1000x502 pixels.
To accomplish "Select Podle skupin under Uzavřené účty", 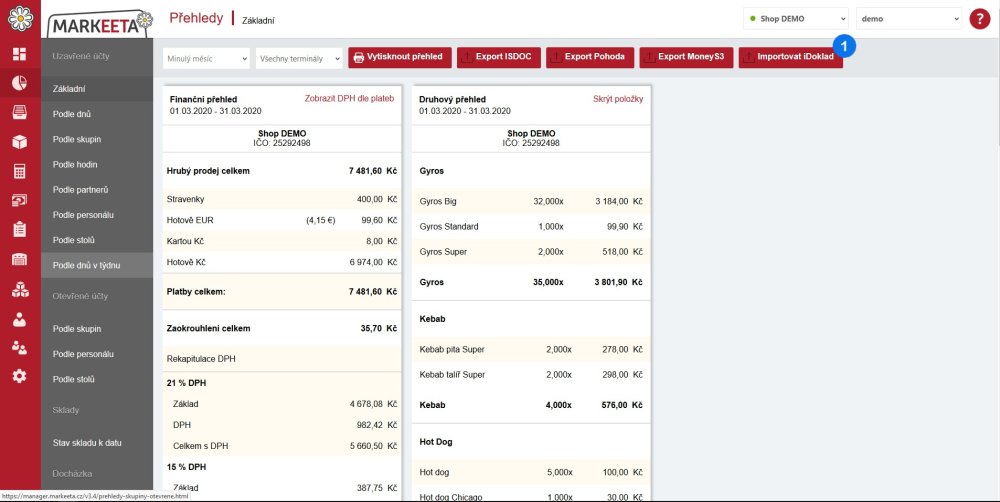I will click(97, 139).
